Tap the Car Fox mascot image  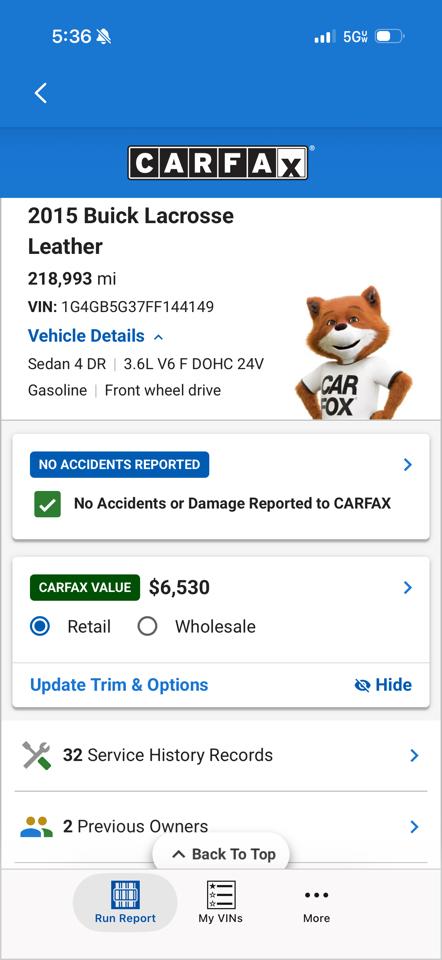pyautogui.click(x=354, y=353)
